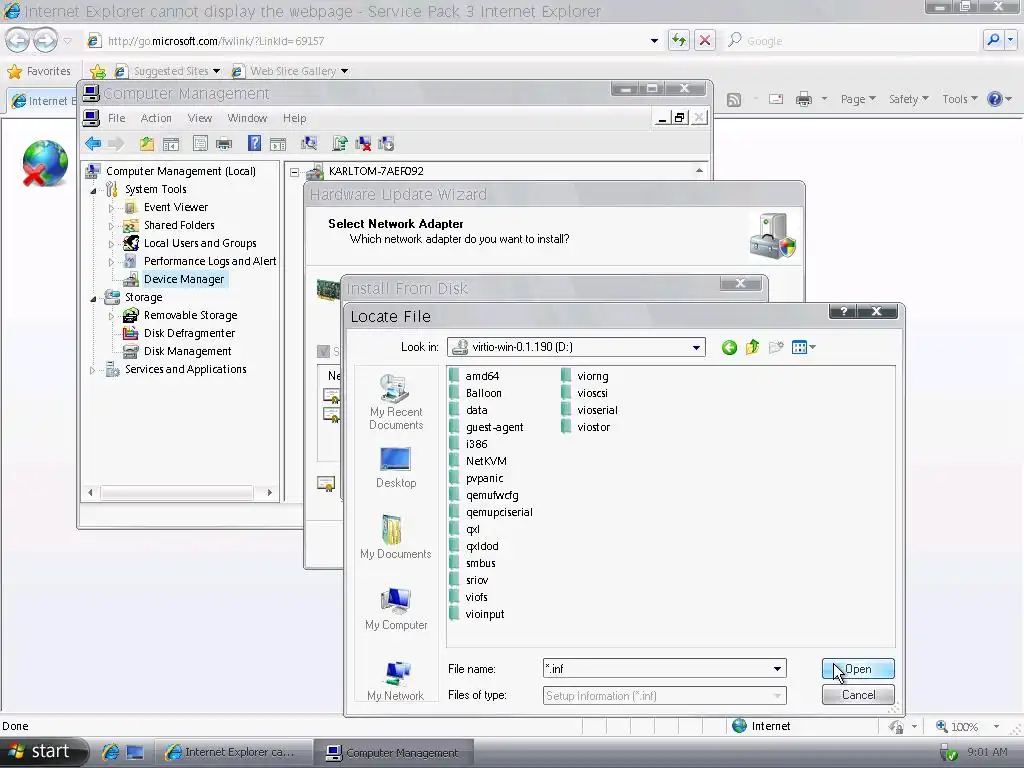Click the Open button in Locate File
This screenshot has width=1024, height=768.
tap(858, 669)
